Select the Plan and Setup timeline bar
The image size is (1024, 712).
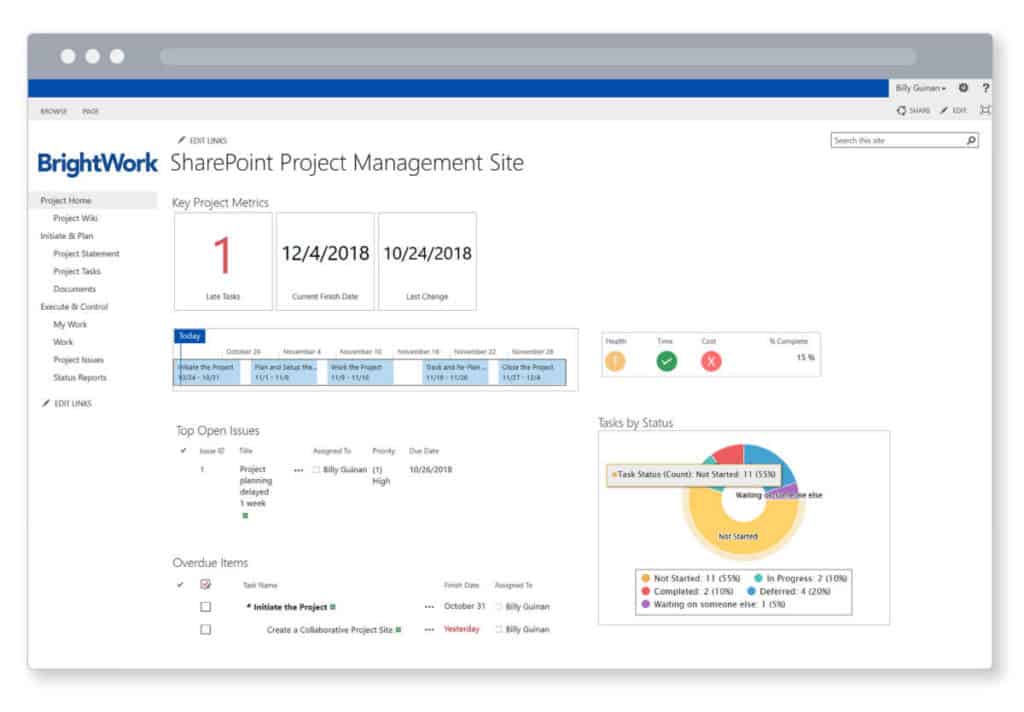pos(285,372)
